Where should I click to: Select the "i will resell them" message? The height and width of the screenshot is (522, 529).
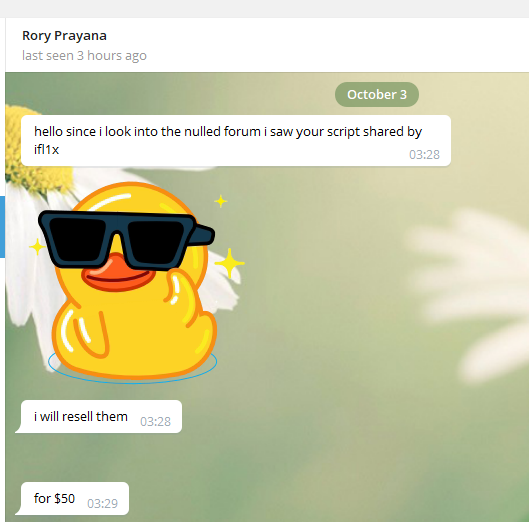click(x=99, y=416)
